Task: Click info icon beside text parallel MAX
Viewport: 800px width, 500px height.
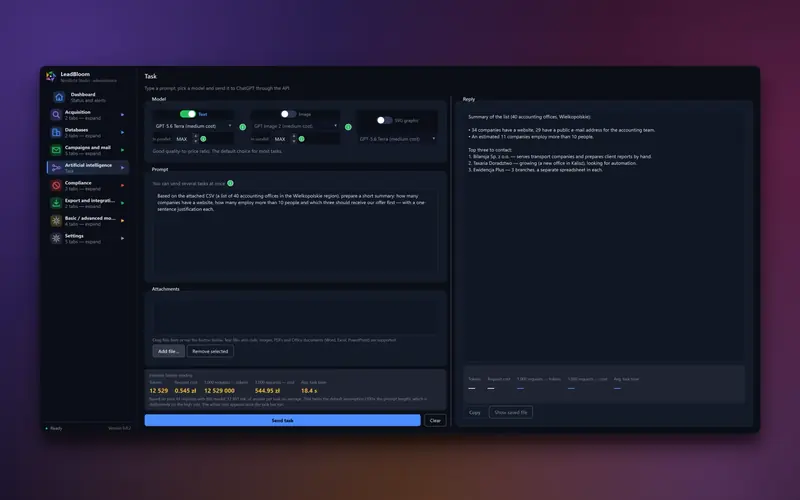Action: [203, 139]
